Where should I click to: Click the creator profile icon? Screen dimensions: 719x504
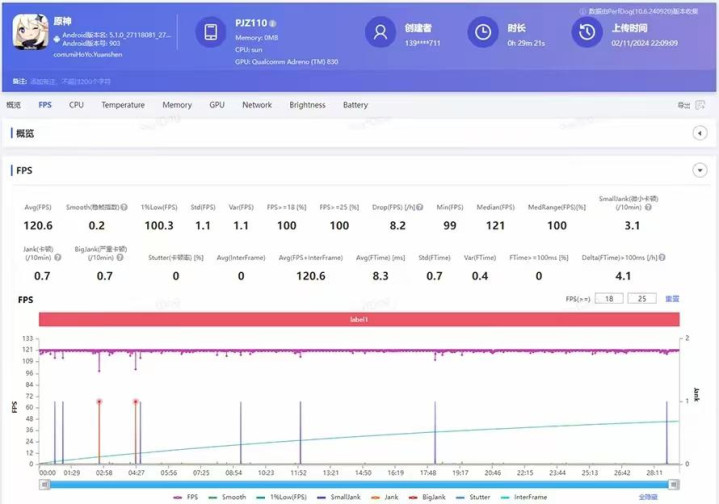coord(380,33)
